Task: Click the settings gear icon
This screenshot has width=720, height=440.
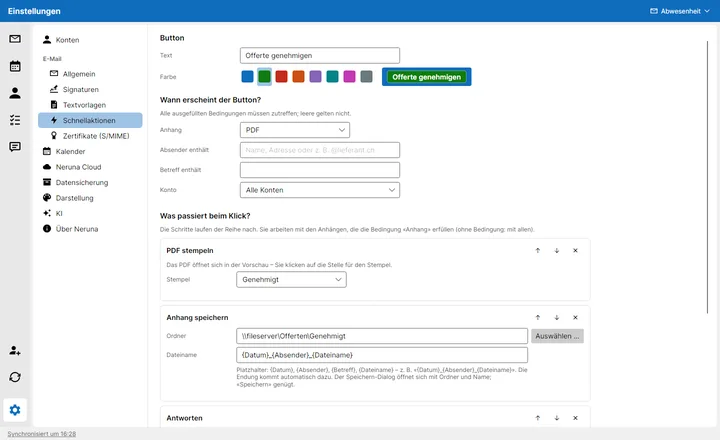Action: [x=15, y=410]
